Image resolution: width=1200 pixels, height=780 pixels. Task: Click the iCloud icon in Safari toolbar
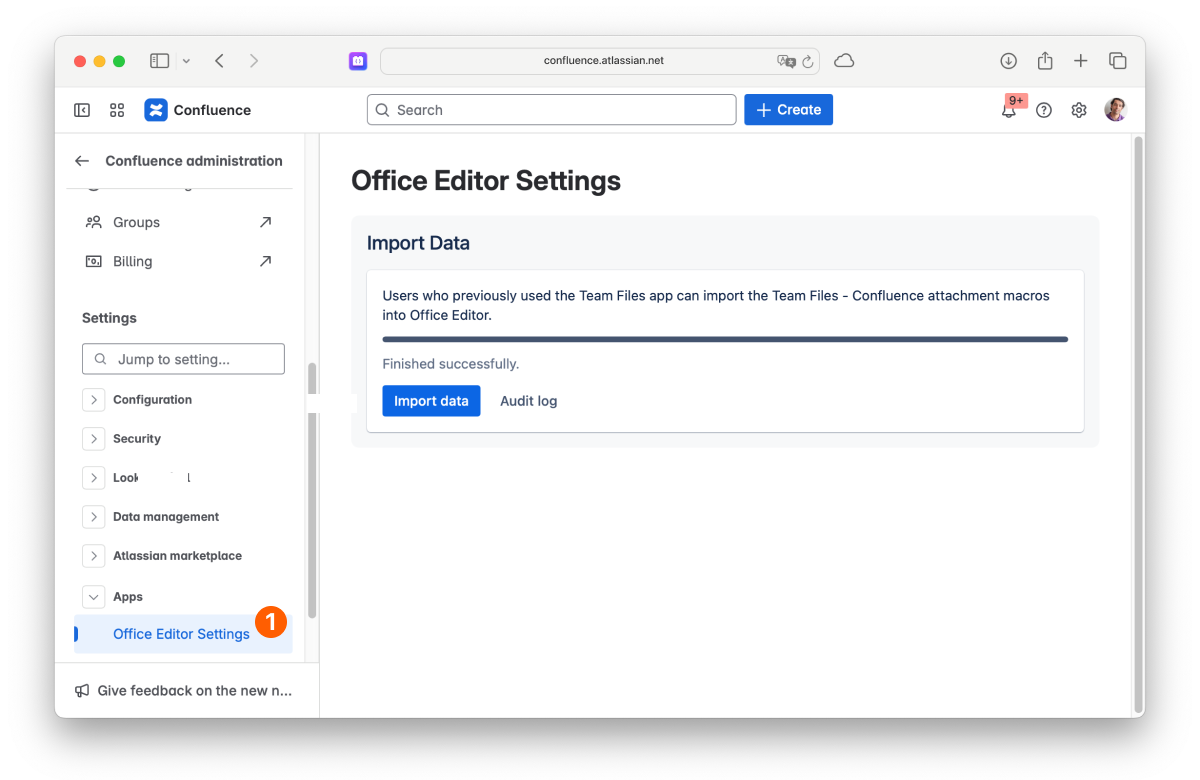[844, 61]
